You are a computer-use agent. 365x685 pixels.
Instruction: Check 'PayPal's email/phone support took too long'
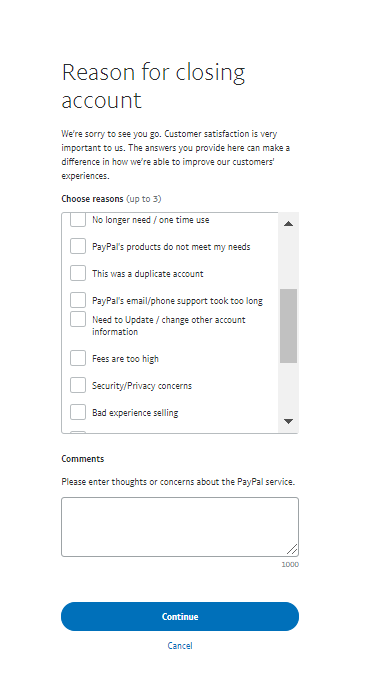[x=78, y=301]
